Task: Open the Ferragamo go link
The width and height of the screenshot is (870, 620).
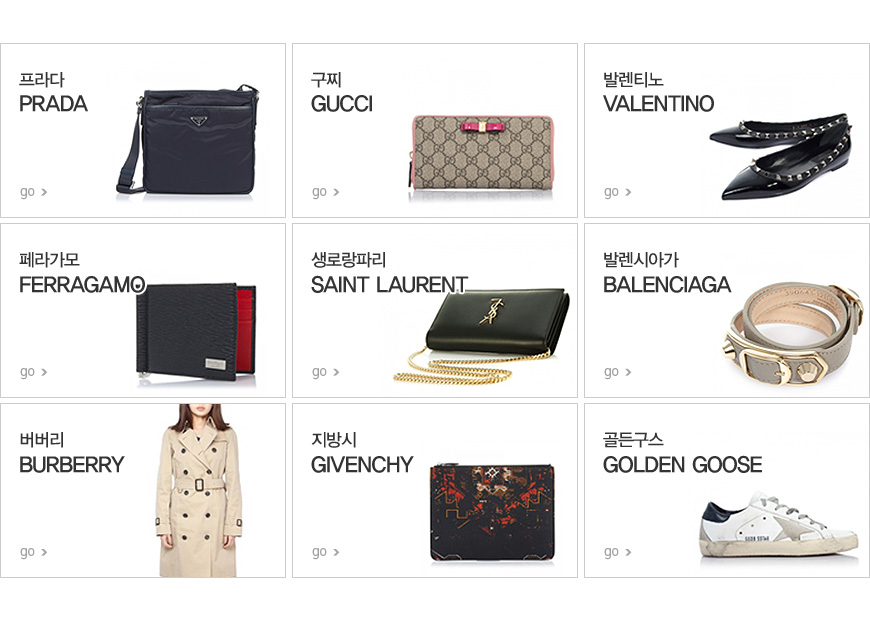Action: coord(33,372)
